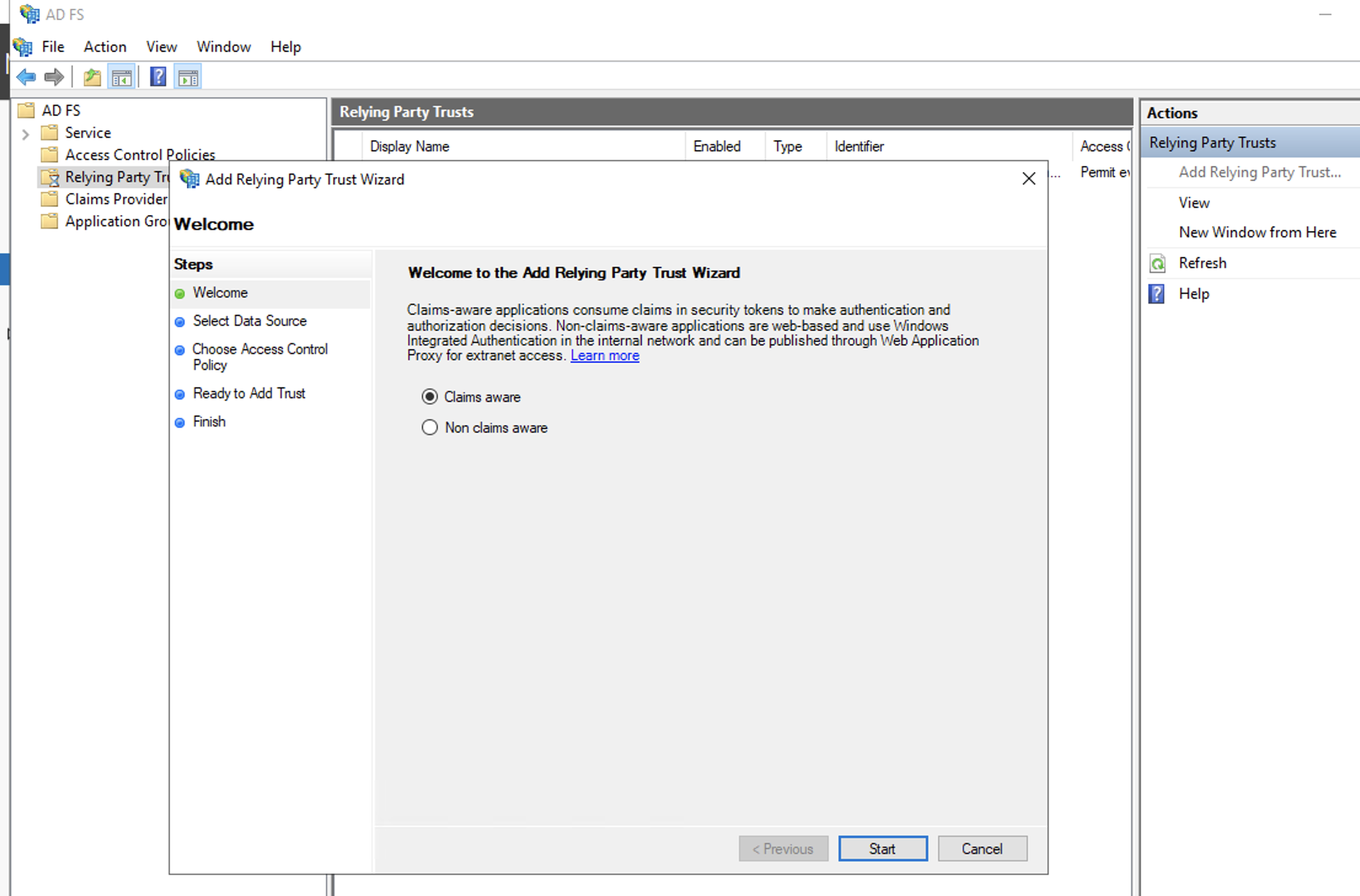This screenshot has width=1360, height=896.
Task: Click the Help action label
Action: coord(1194,294)
